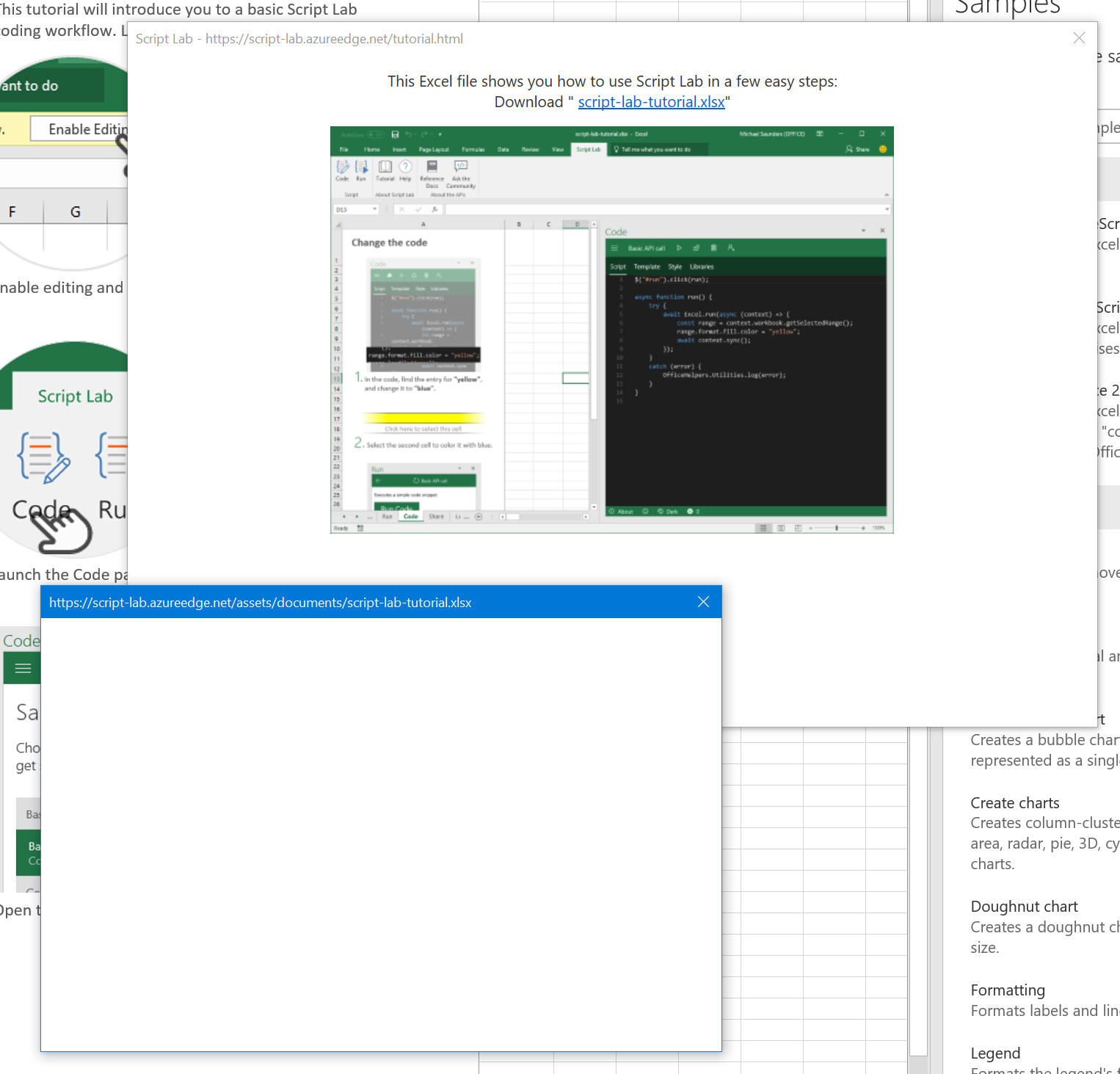The width and height of the screenshot is (1120, 1074).
Task: Close the script-lab-tutorial.xlsx download window
Action: (703, 602)
